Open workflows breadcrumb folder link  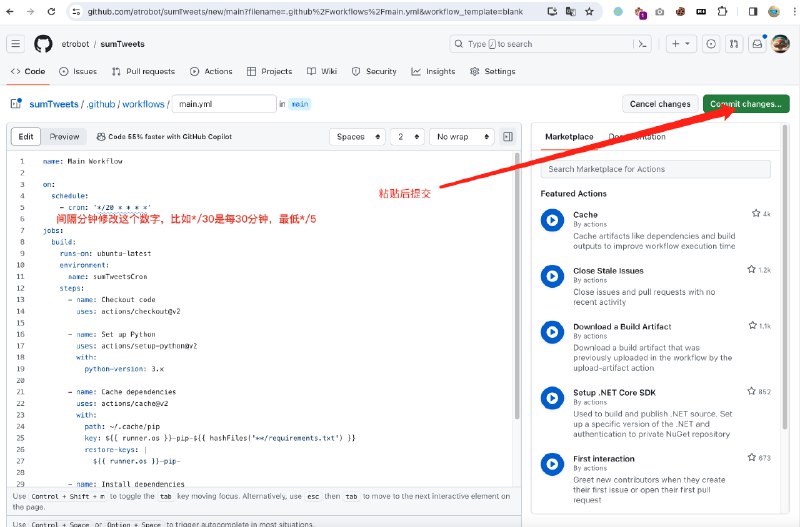point(143,104)
